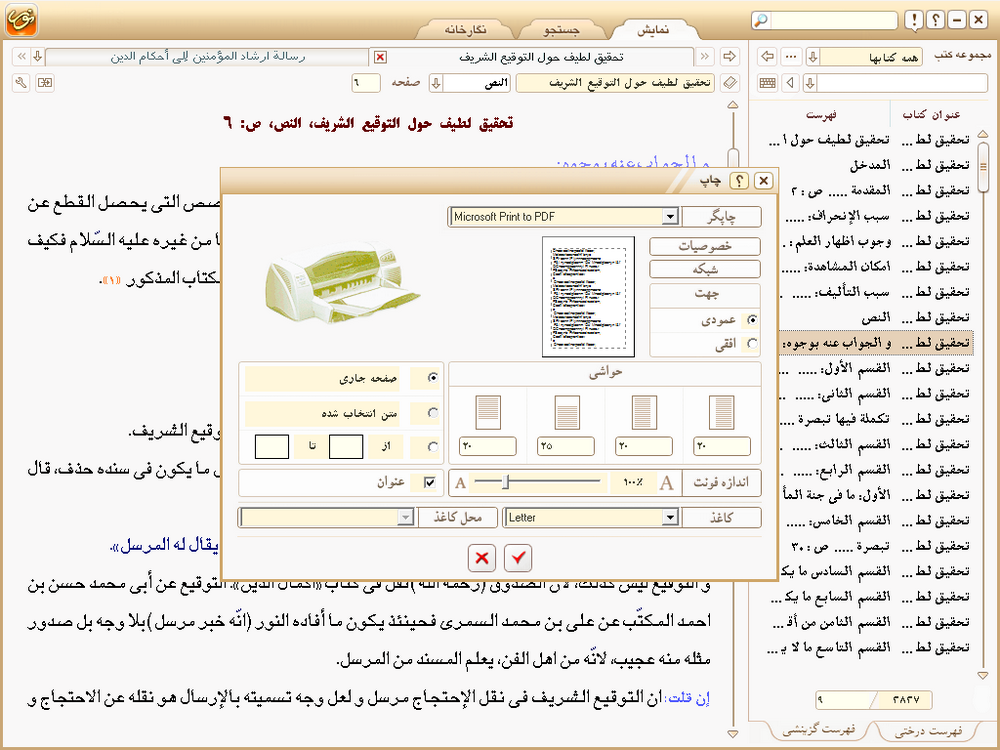
Task: Click the search magnifier icon in top search box
Action: (760, 20)
